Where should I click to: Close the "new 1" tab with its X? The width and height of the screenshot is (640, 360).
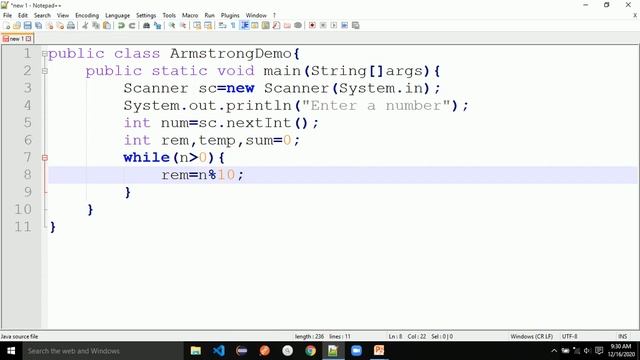pos(29,39)
